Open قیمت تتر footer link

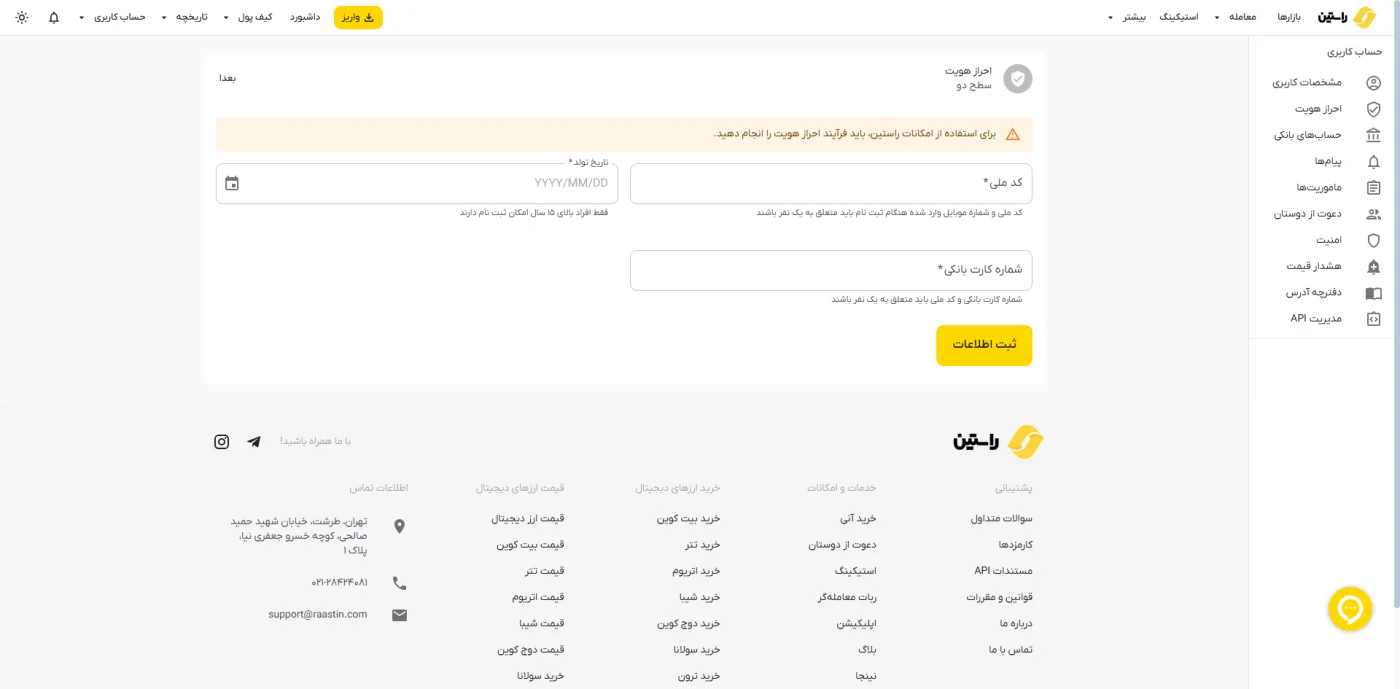(545, 571)
